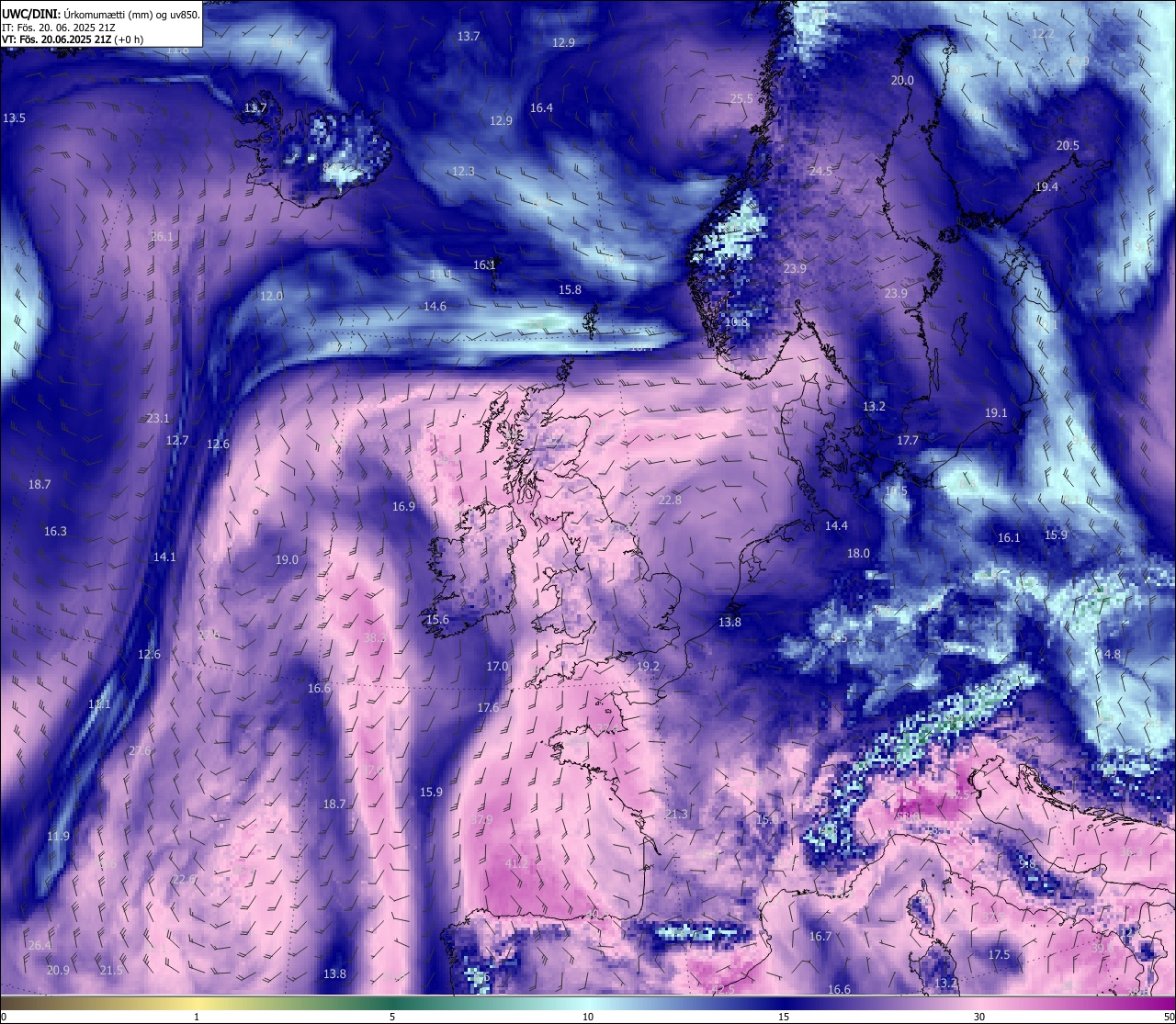
Task: Click the 16.9 value west of Ireland
Action: coord(403,506)
